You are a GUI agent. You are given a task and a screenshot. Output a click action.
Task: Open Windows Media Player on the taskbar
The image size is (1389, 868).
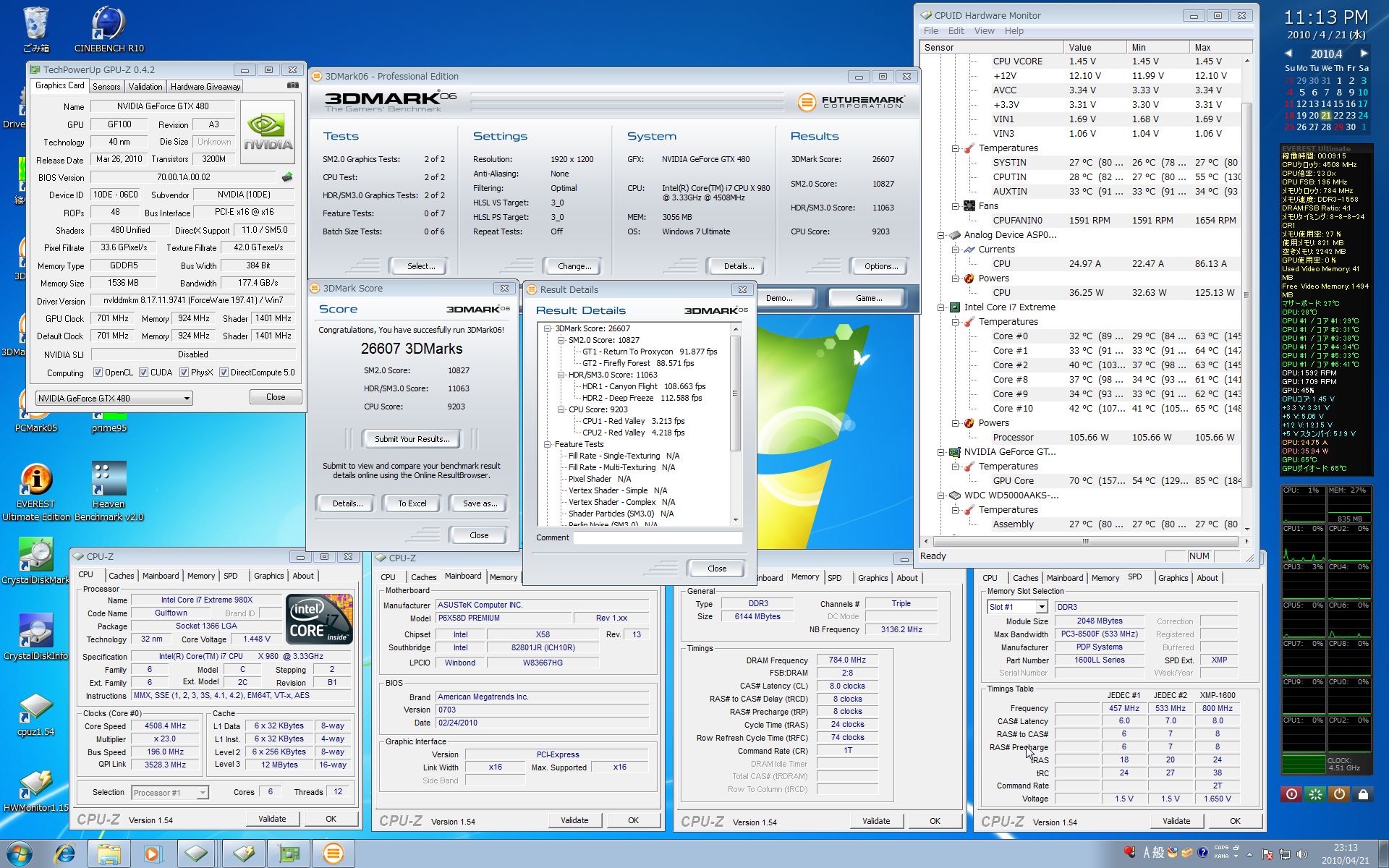pos(152,854)
